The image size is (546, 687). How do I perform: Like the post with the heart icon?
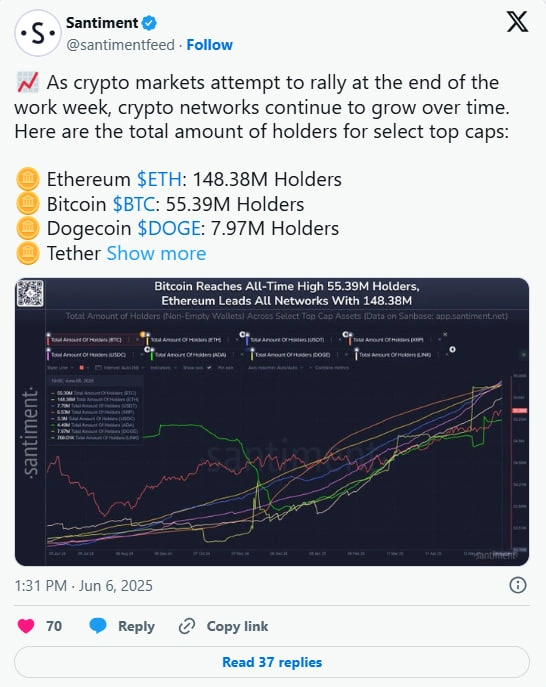(x=26, y=626)
